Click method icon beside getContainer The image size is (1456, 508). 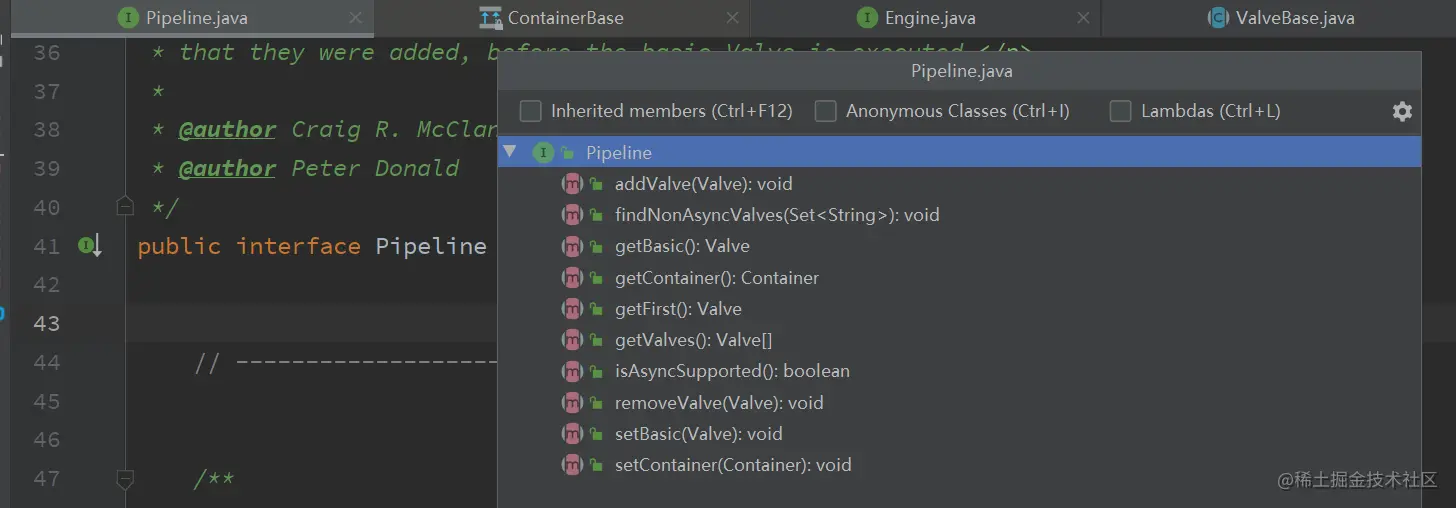(x=572, y=277)
